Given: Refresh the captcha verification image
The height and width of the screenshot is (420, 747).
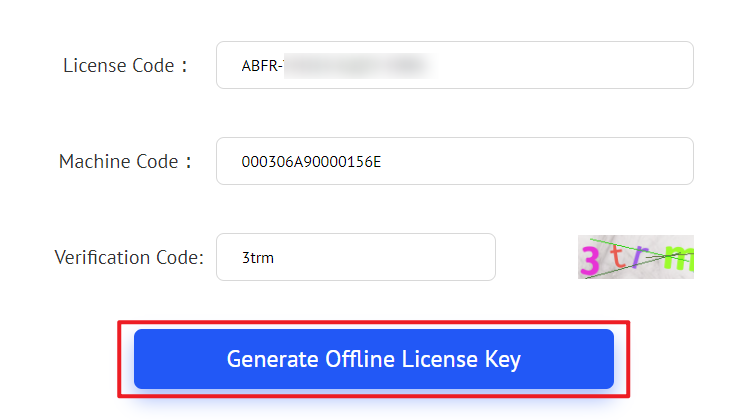Looking at the screenshot, I should pyautogui.click(x=635, y=257).
